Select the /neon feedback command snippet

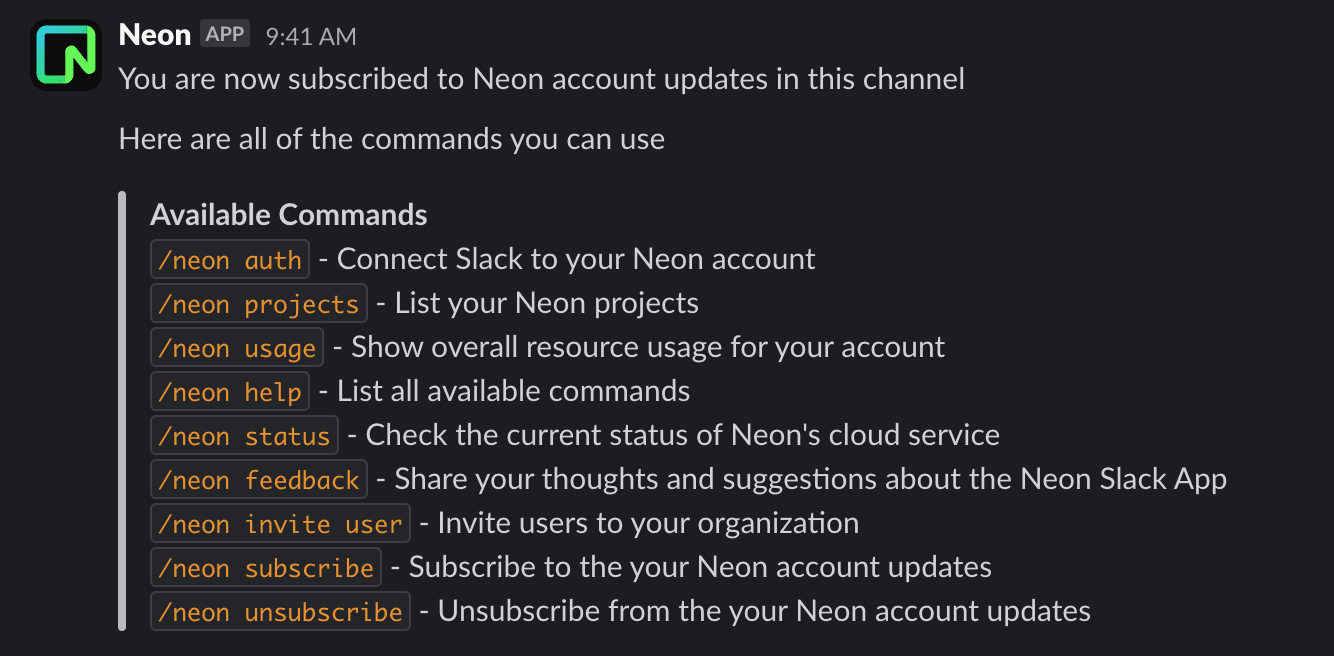(x=259, y=480)
